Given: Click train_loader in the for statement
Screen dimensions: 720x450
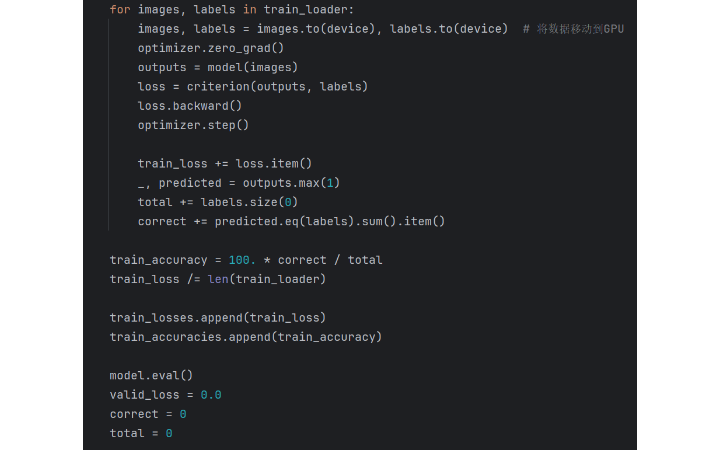Looking at the screenshot, I should [305, 10].
